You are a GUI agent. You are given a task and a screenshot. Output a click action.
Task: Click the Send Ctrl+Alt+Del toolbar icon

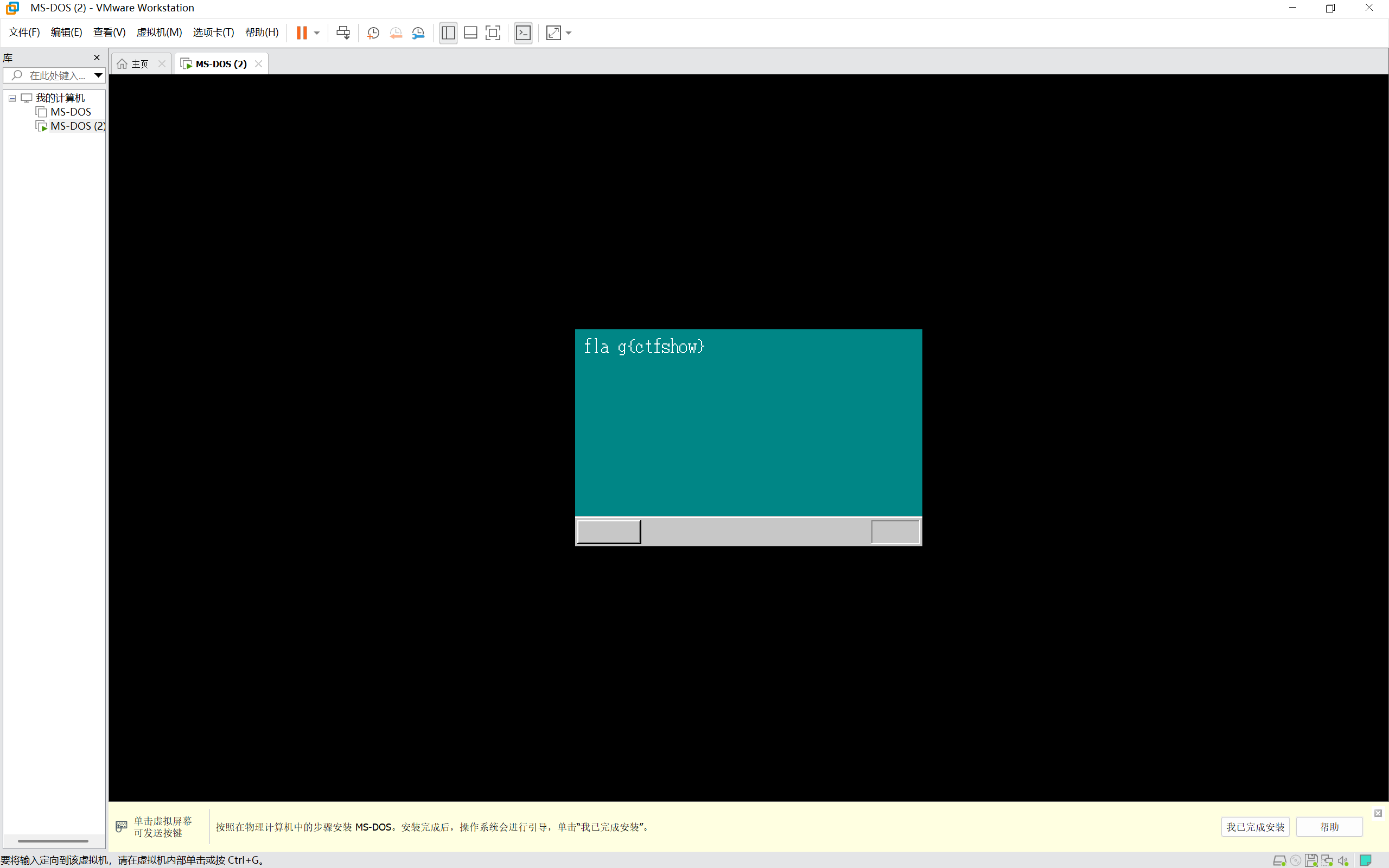[x=343, y=33]
